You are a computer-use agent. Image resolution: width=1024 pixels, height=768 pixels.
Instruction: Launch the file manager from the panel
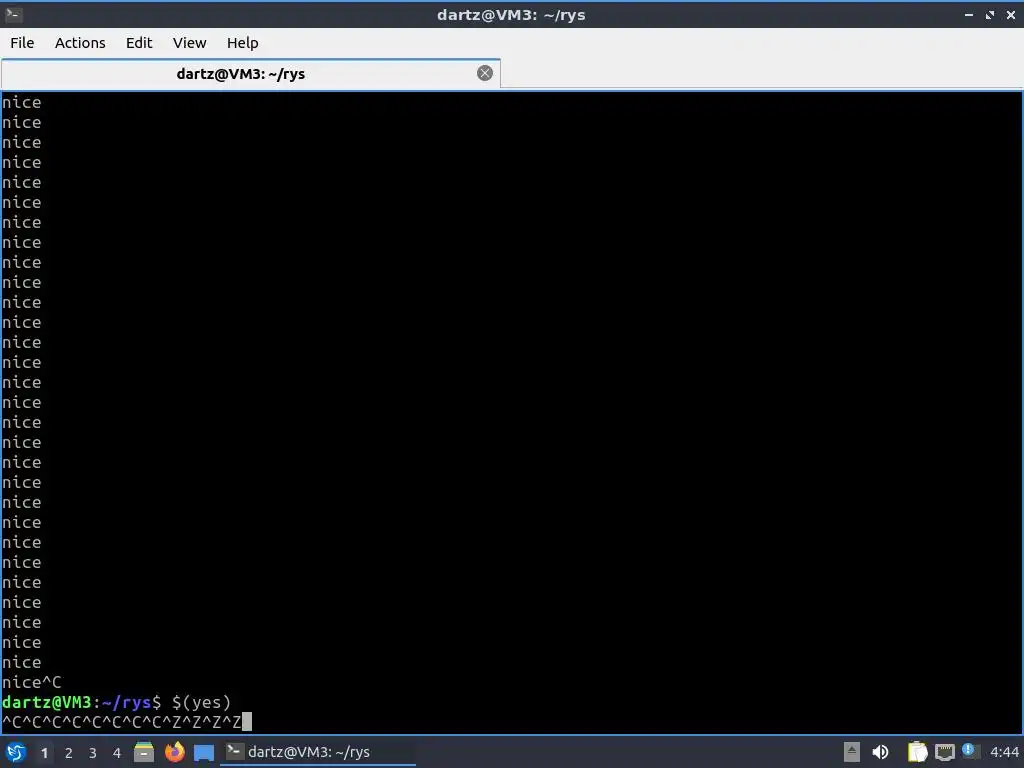click(144, 752)
